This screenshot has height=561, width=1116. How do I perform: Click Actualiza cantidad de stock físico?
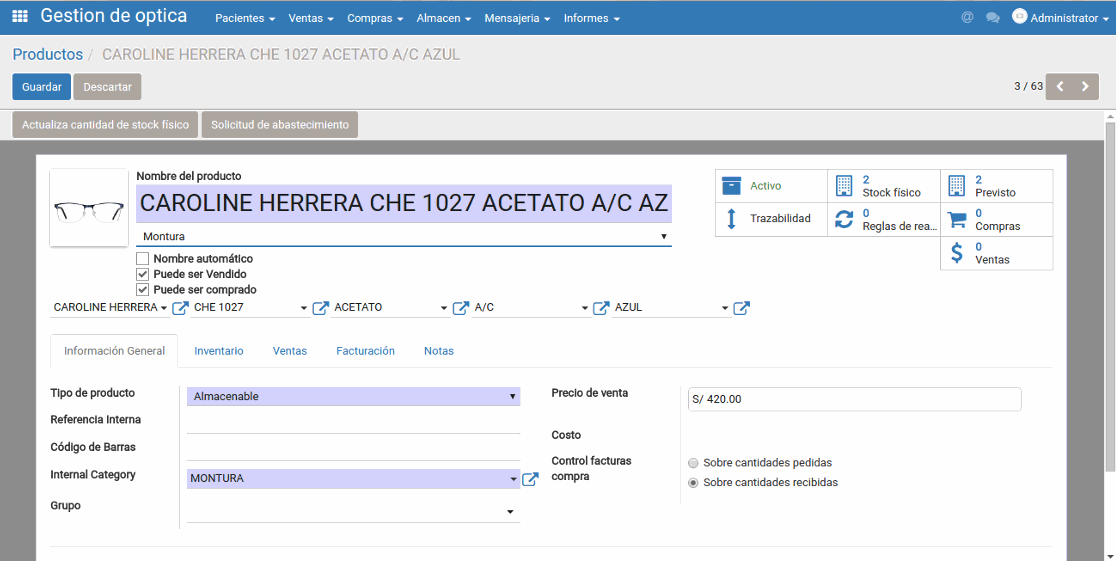(x=105, y=125)
